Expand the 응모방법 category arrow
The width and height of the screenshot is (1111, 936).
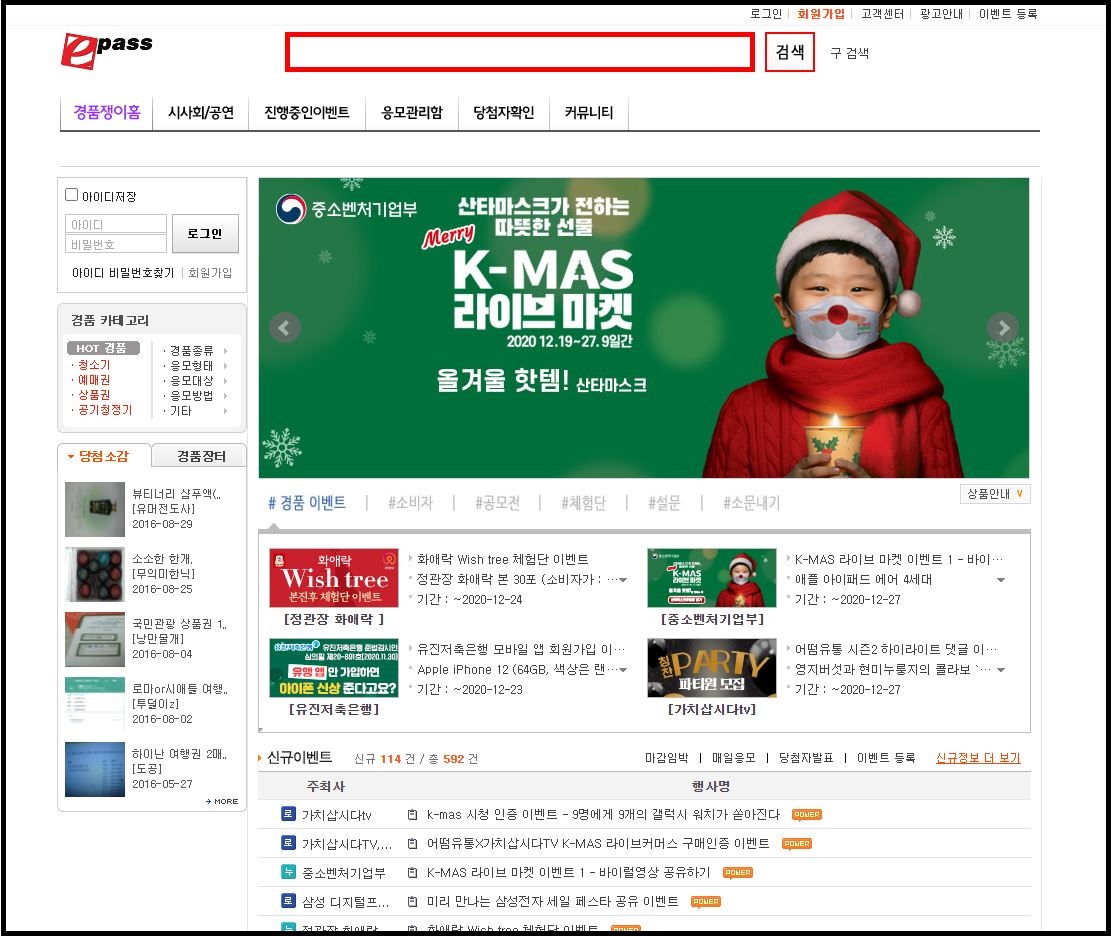[225, 395]
